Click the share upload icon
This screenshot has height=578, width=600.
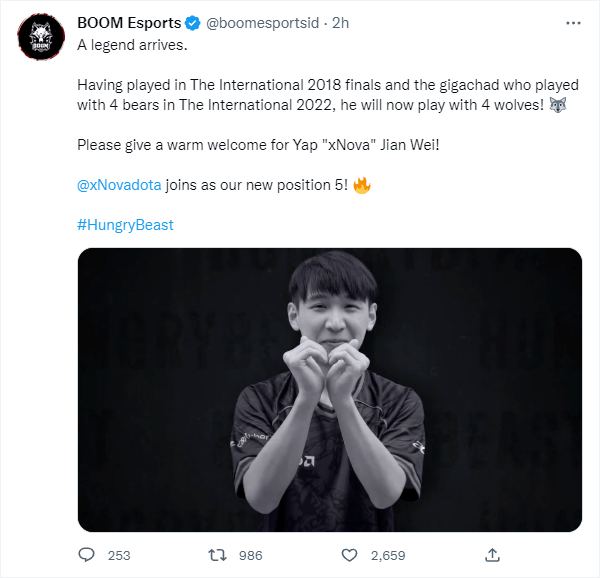coord(492,554)
